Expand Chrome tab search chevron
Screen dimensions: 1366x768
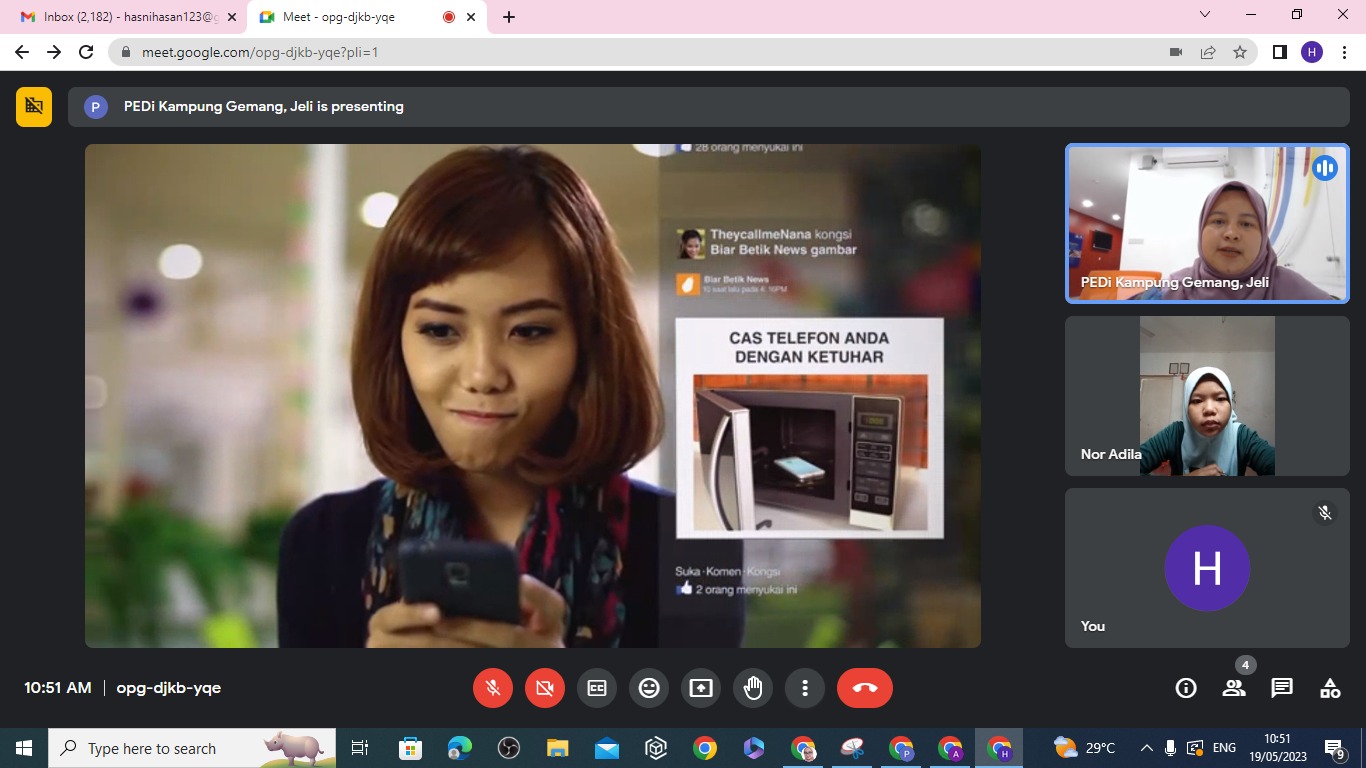click(1205, 15)
